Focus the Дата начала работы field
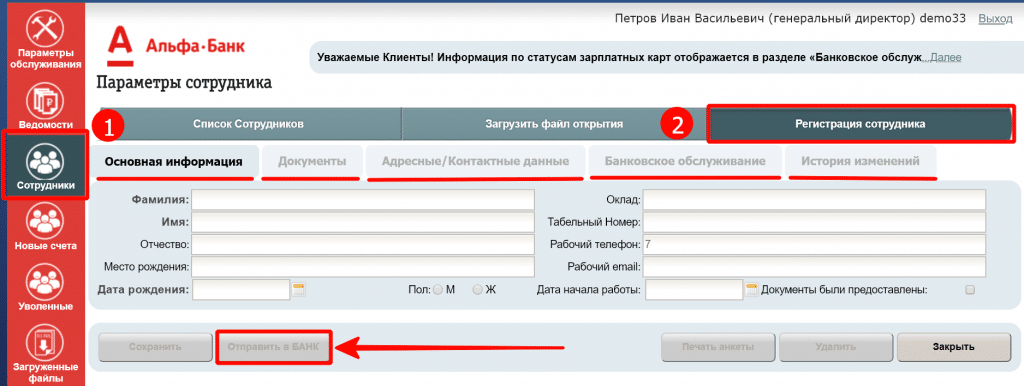The height and width of the screenshot is (386, 1024). 694,289
